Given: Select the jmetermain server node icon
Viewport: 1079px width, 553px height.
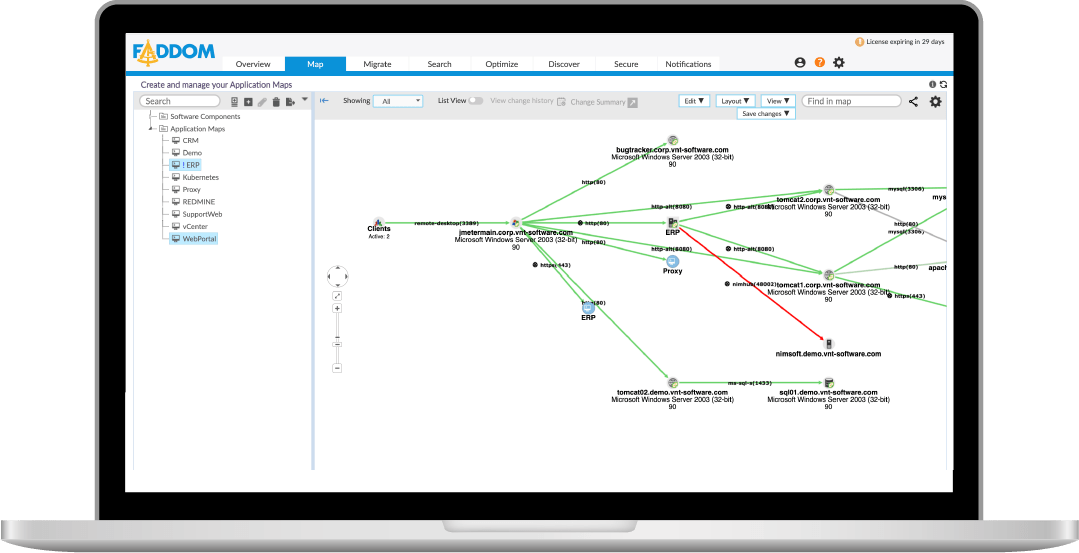Looking at the screenshot, I should pos(515,223).
